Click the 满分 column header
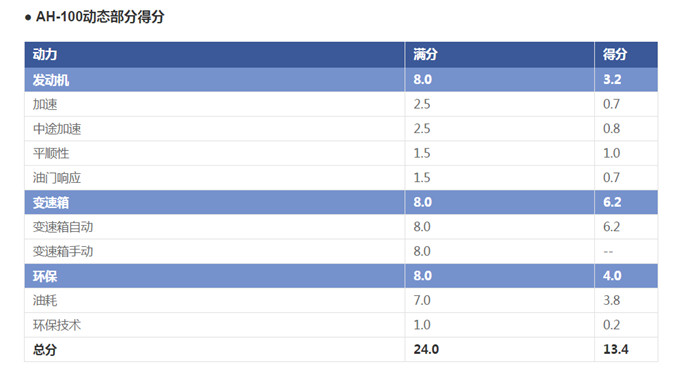This screenshot has width=680, height=383. tap(425, 55)
